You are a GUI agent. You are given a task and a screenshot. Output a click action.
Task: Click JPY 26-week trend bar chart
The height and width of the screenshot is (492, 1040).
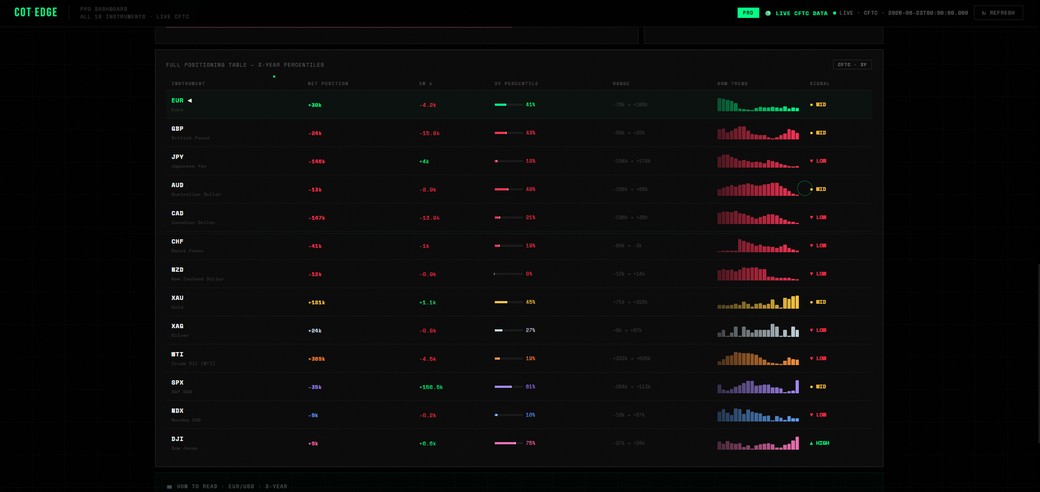click(758, 161)
